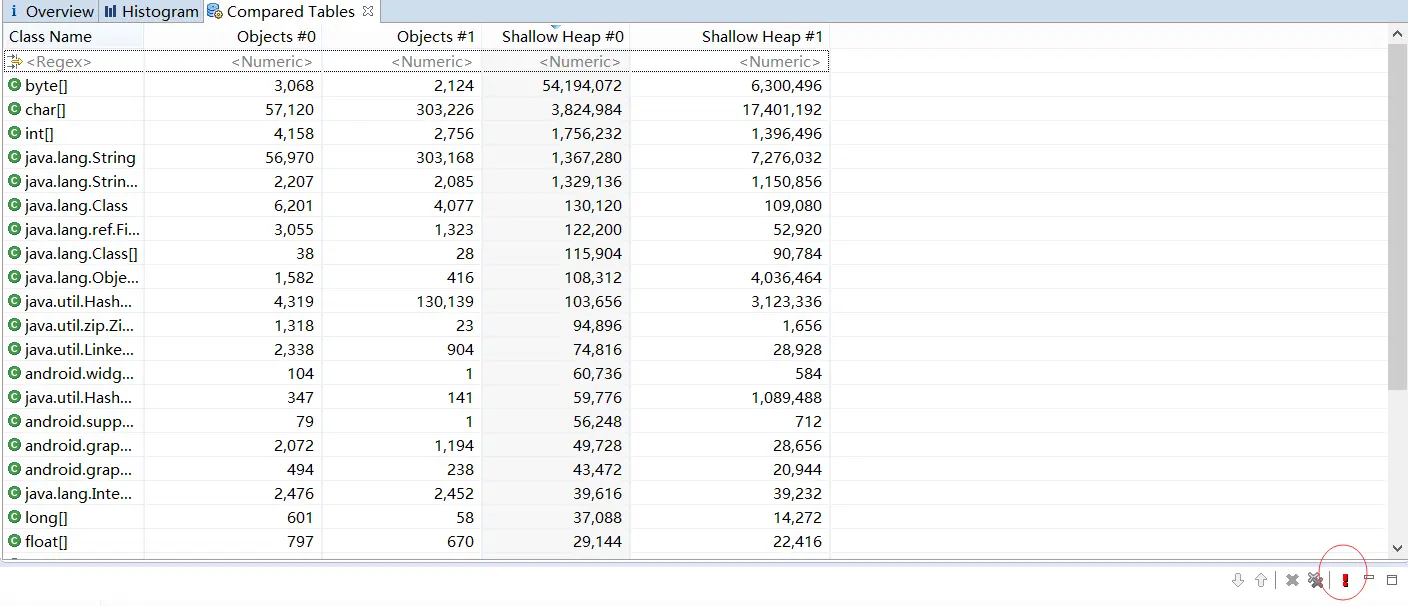Click the class icon beside java.lang.Inte...
Image resolution: width=1408 pixels, height=606 pixels.
[x=14, y=493]
